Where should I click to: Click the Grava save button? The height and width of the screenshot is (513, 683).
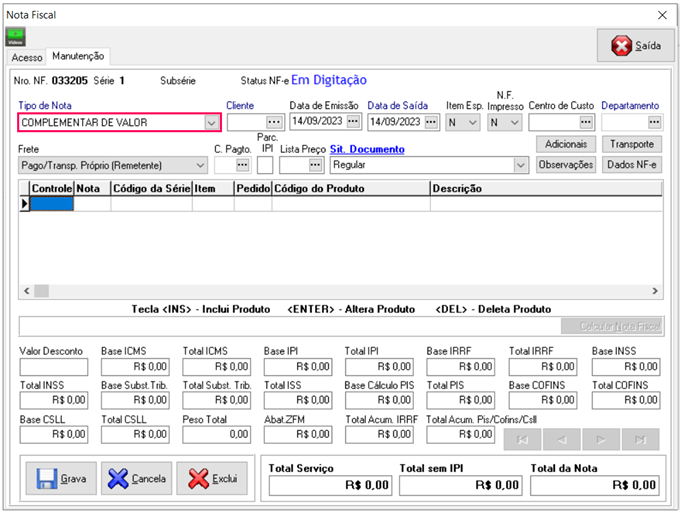(61, 479)
